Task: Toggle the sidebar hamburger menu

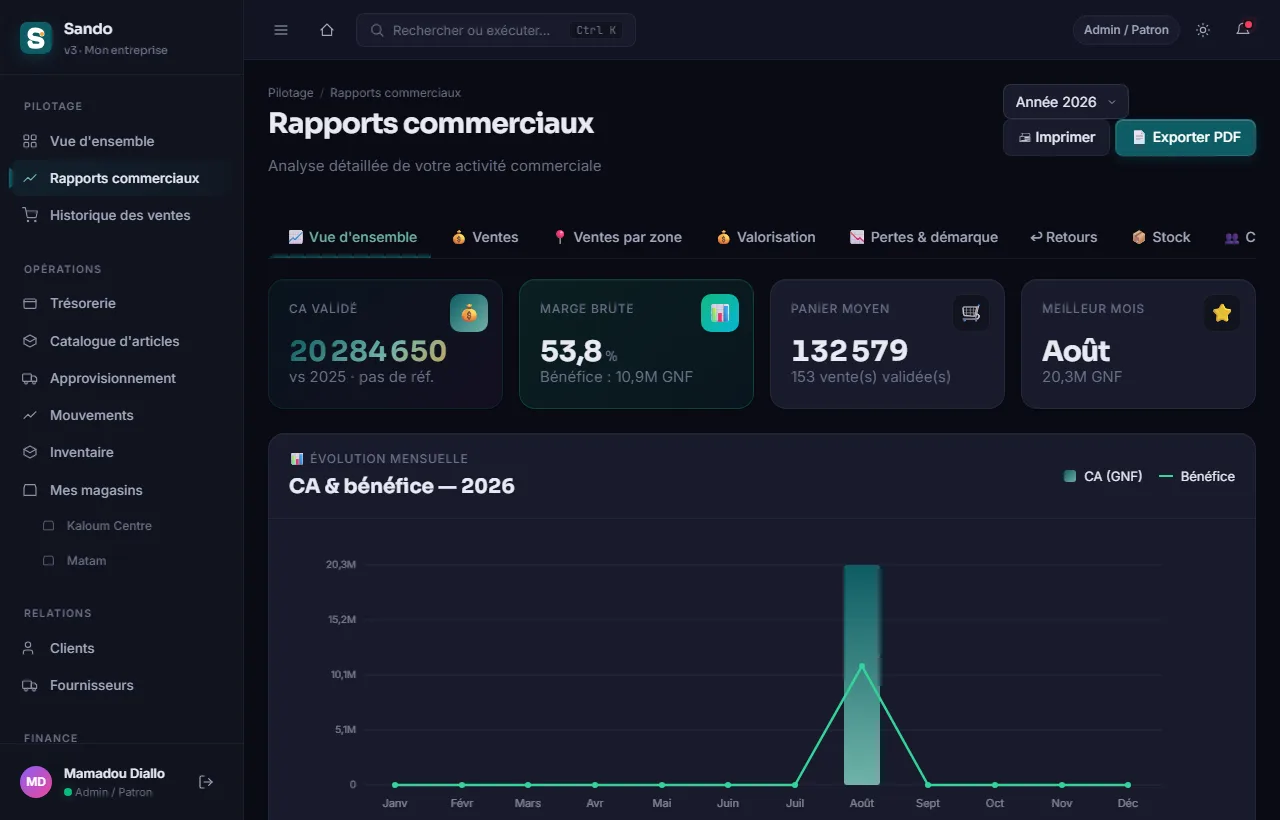Action: coord(281,30)
